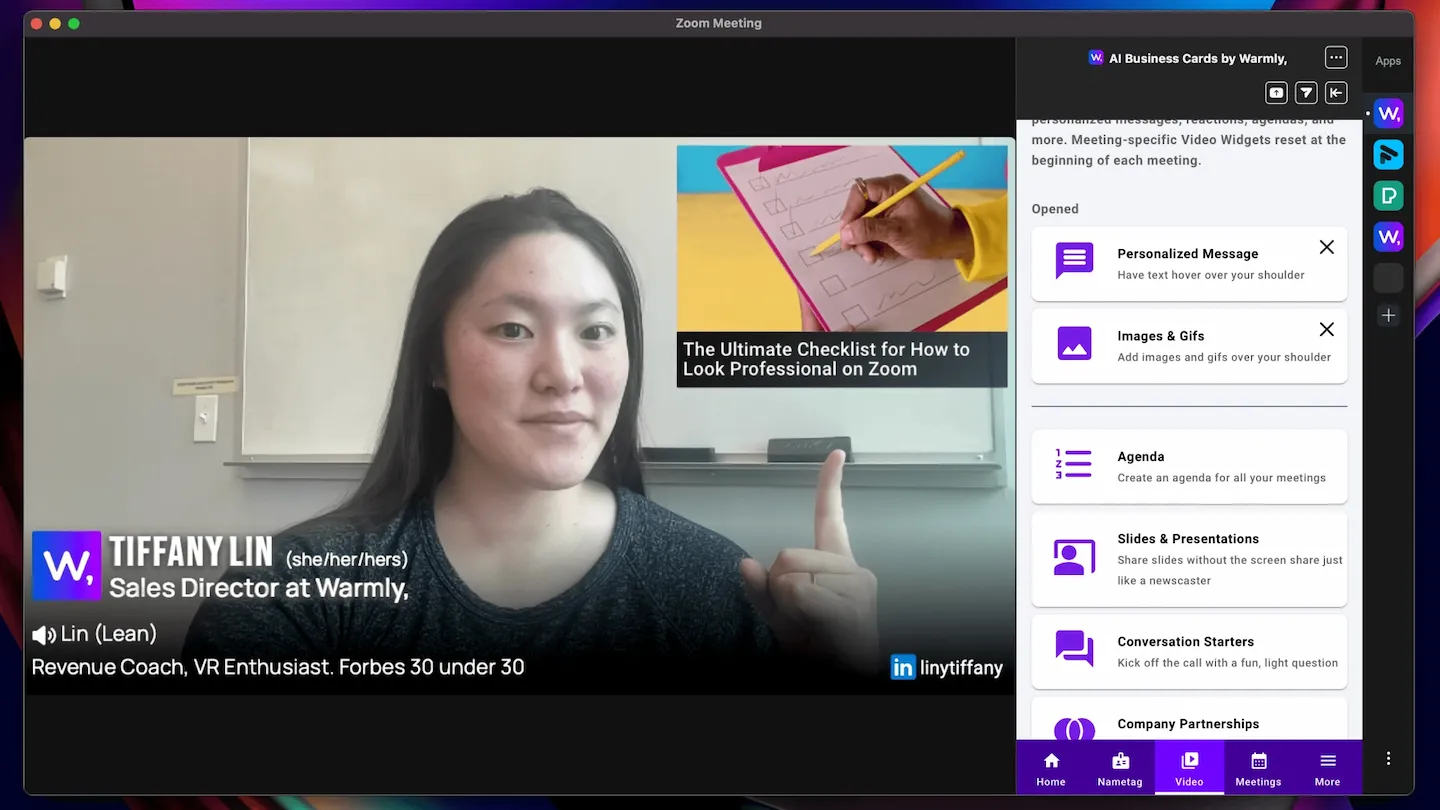Switch to the Home tab
Viewport: 1440px width, 810px height.
coord(1051,767)
